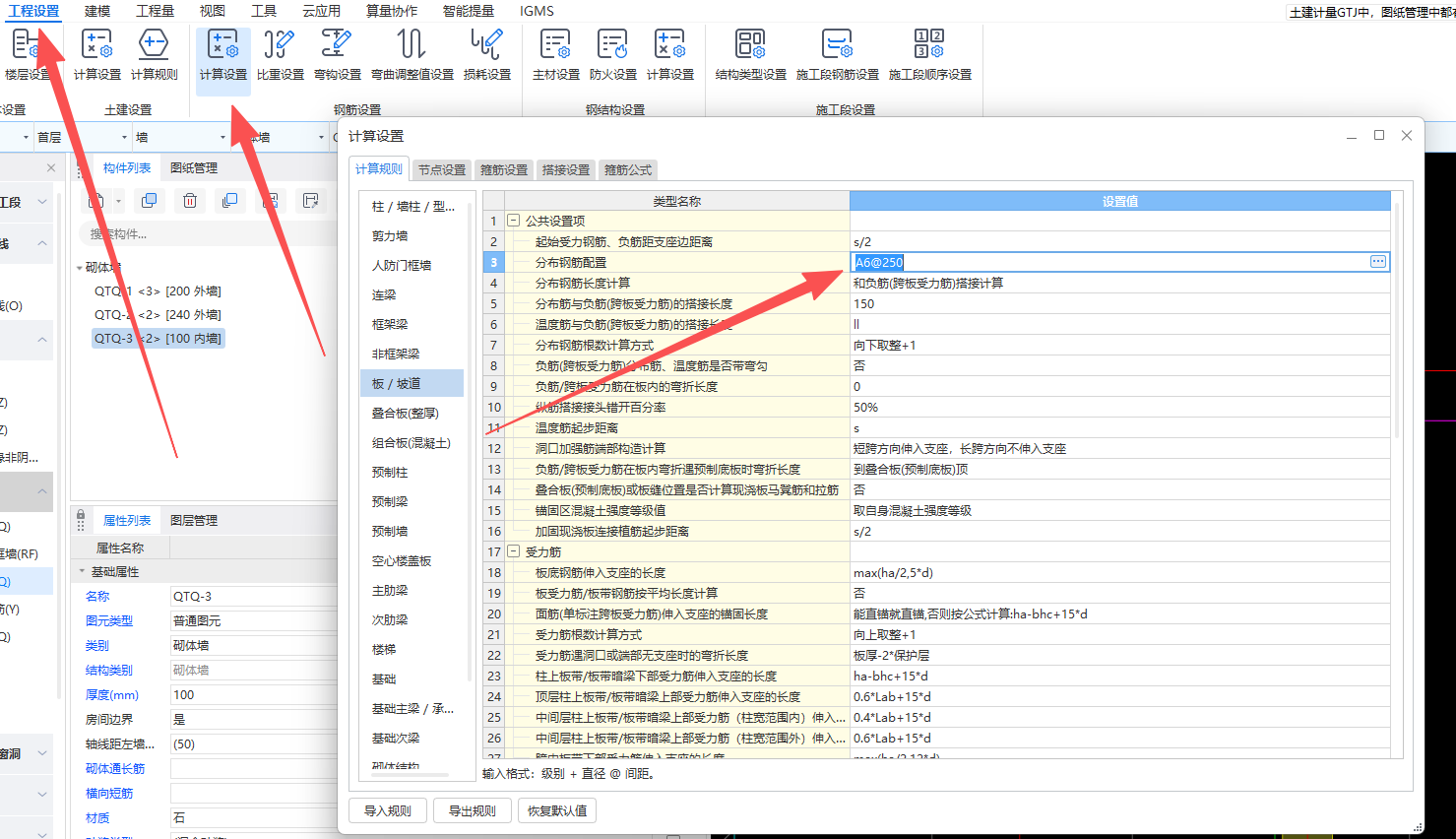This screenshot has width=1456, height=839.
Task: Click the 导入规则 button
Action: pyautogui.click(x=388, y=810)
